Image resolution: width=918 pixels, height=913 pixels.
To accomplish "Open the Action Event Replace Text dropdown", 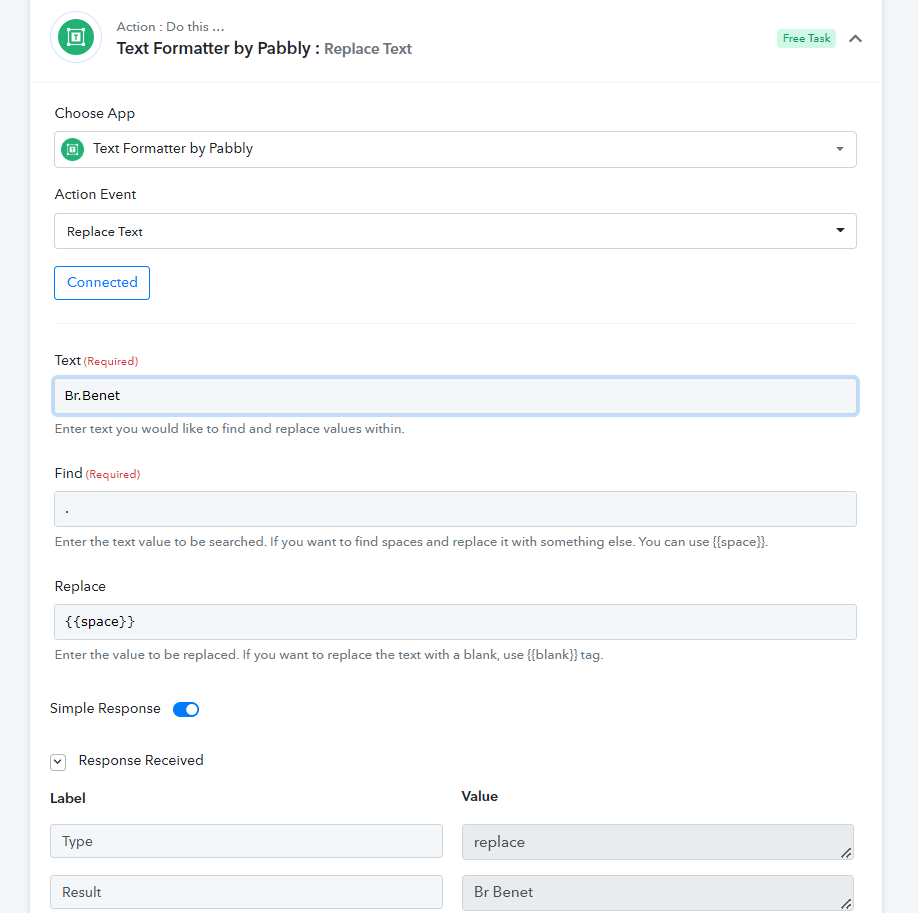I will (x=455, y=231).
